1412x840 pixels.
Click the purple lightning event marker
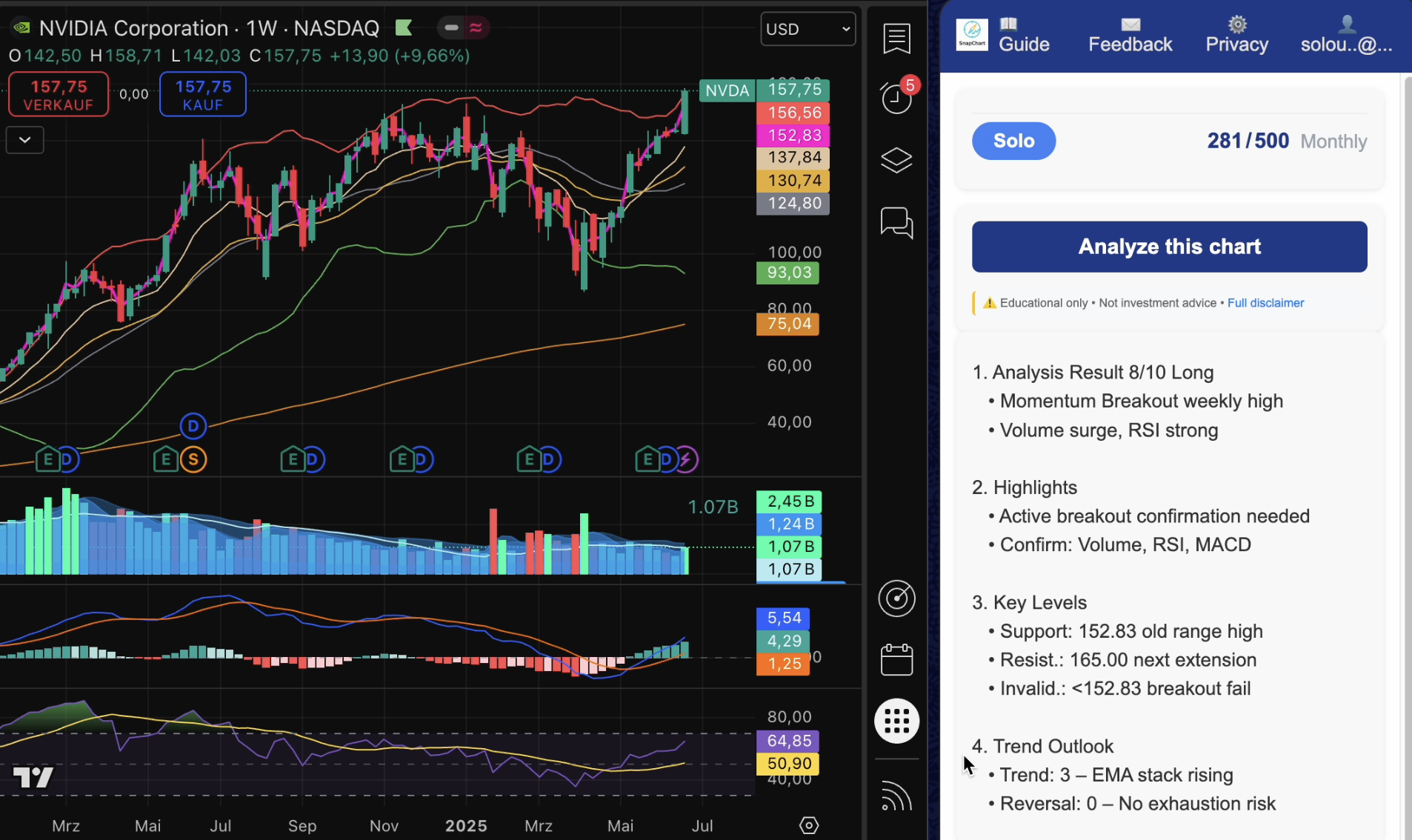click(686, 460)
